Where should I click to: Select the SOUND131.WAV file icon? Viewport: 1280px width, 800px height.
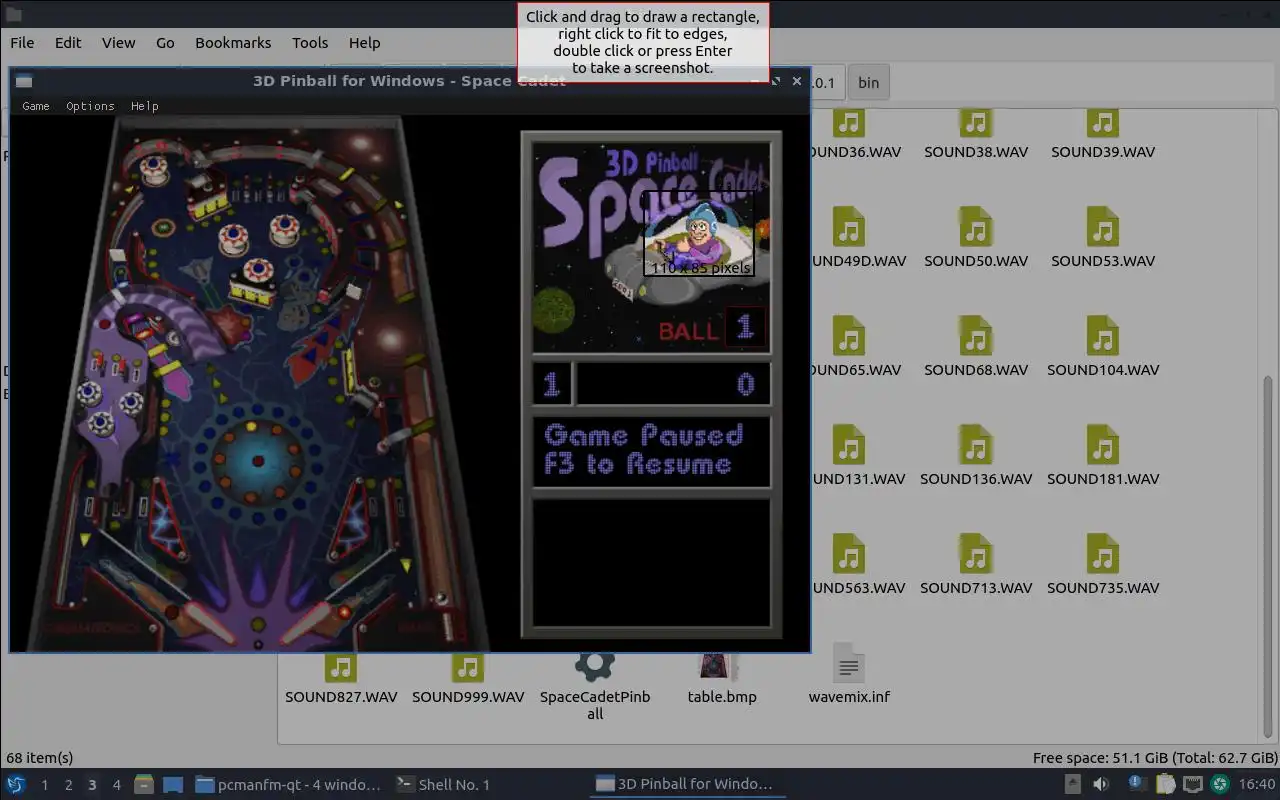pyautogui.click(x=849, y=446)
